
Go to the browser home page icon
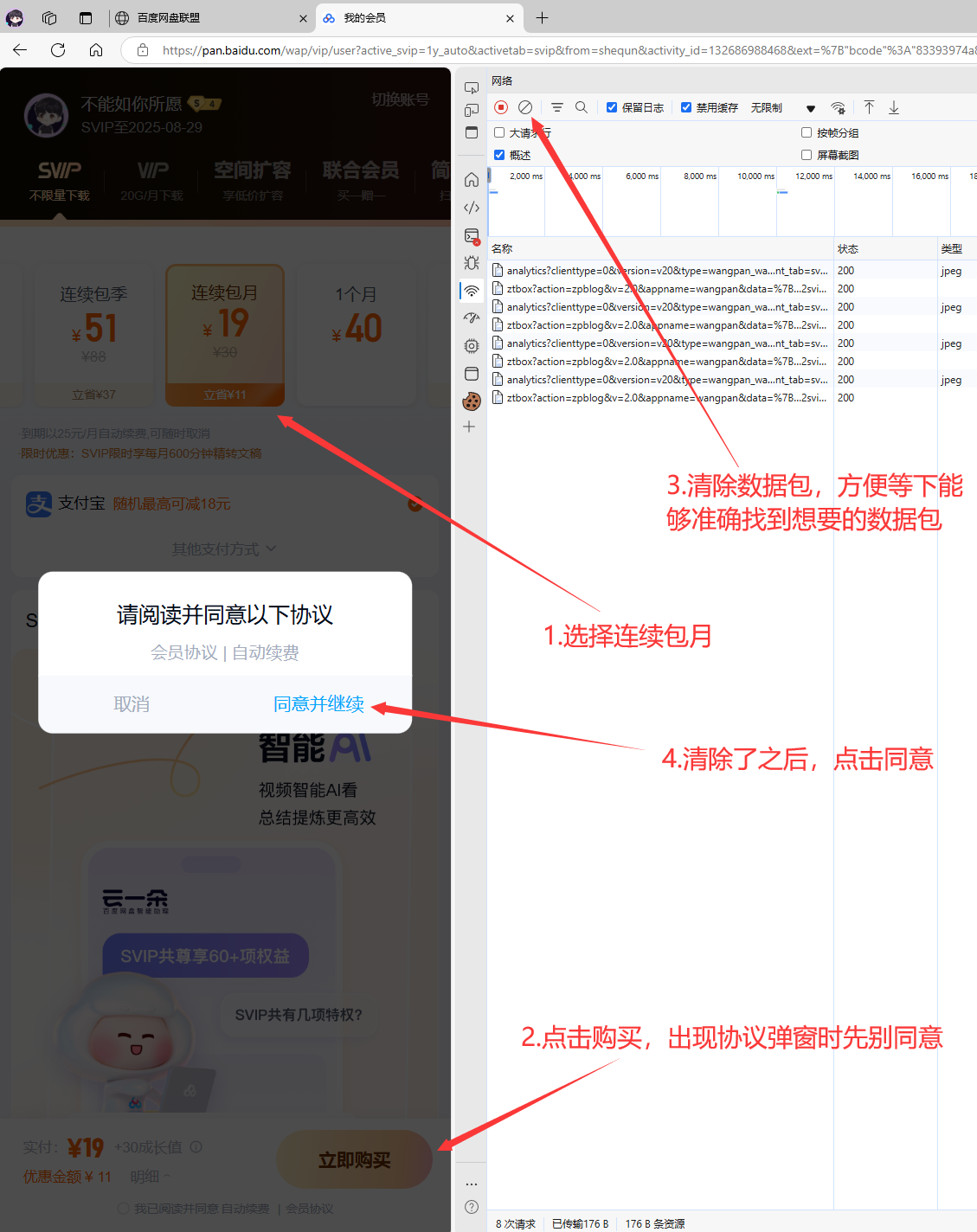tap(96, 50)
